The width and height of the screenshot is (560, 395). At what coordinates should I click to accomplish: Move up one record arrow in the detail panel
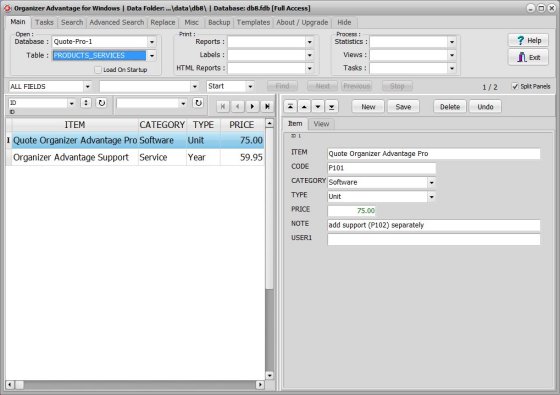coord(304,106)
